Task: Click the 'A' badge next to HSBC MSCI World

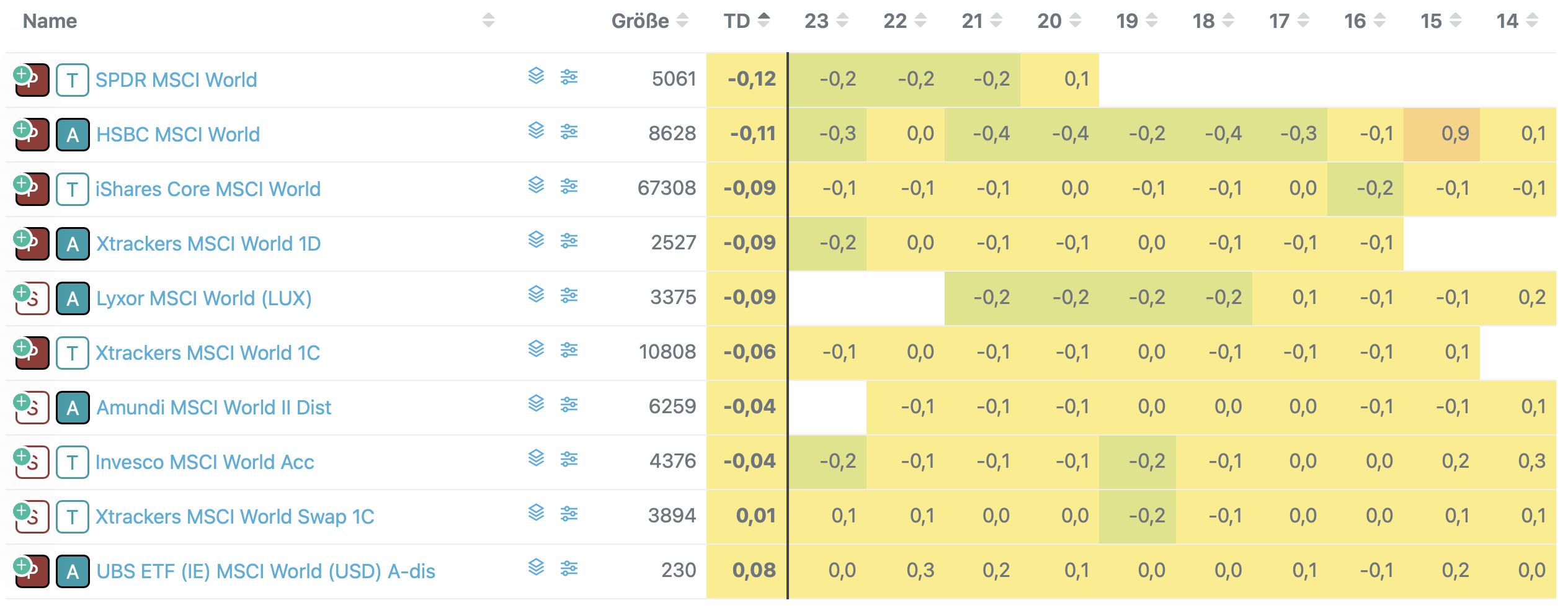Action: (x=73, y=135)
